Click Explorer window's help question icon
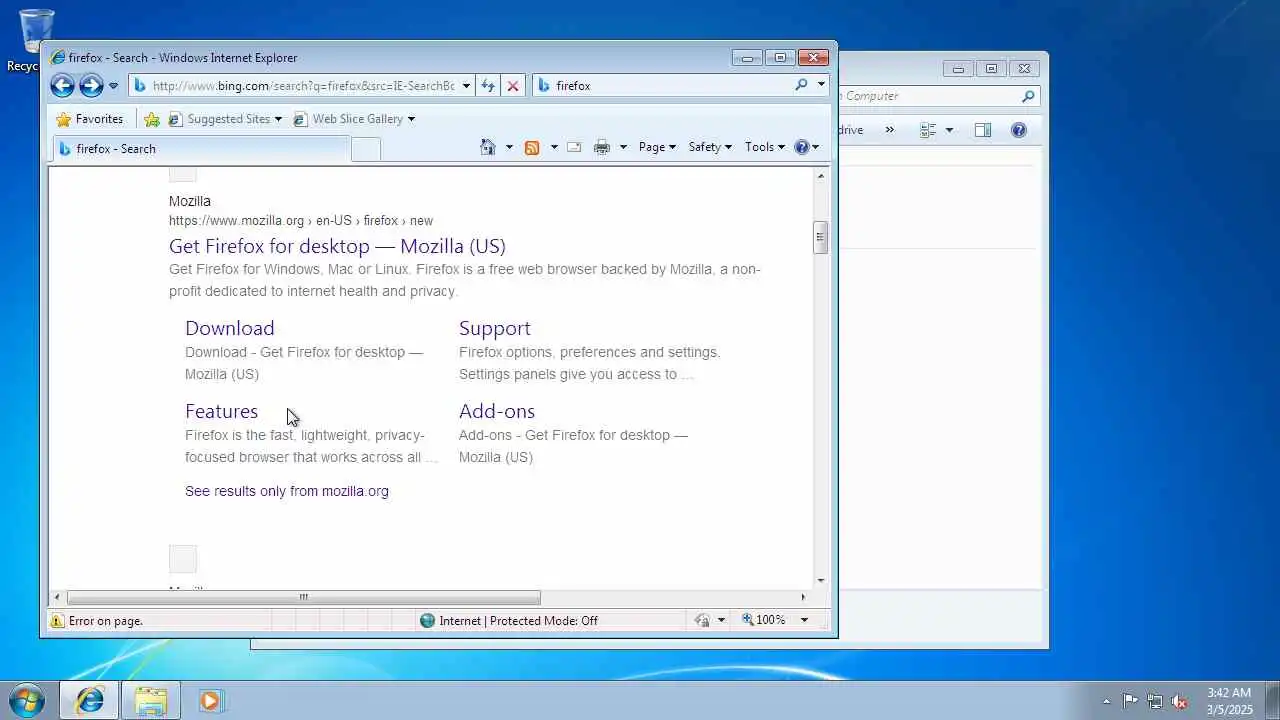1280x720 pixels. click(1019, 130)
